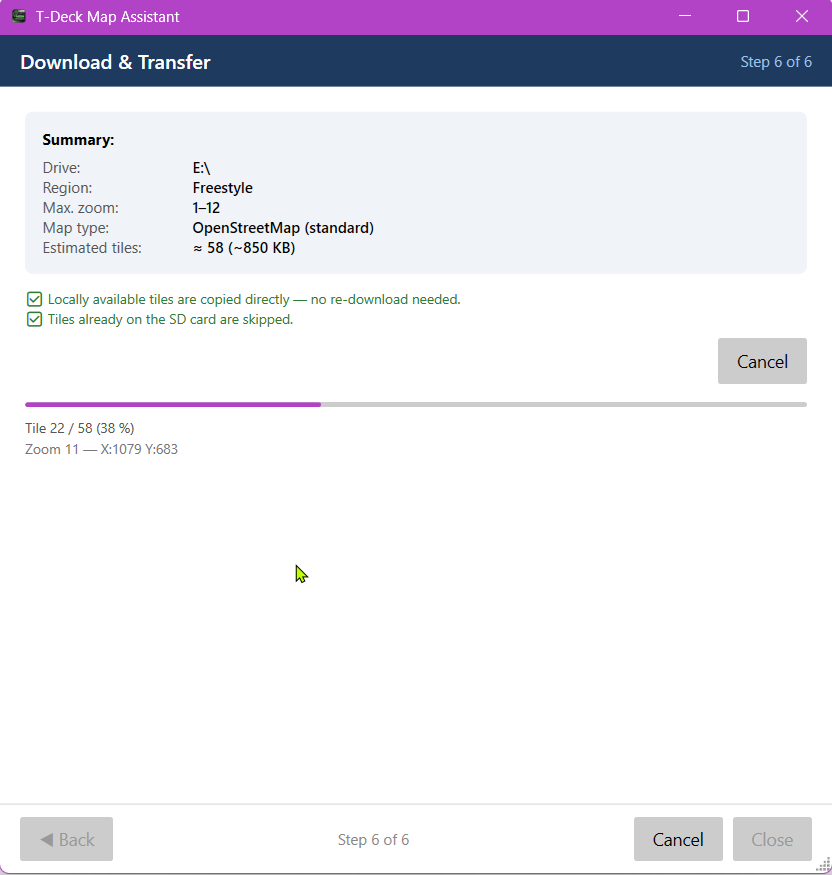The width and height of the screenshot is (832, 875).
Task: Click the locally available tiles checkmark icon
Action: pos(34,300)
